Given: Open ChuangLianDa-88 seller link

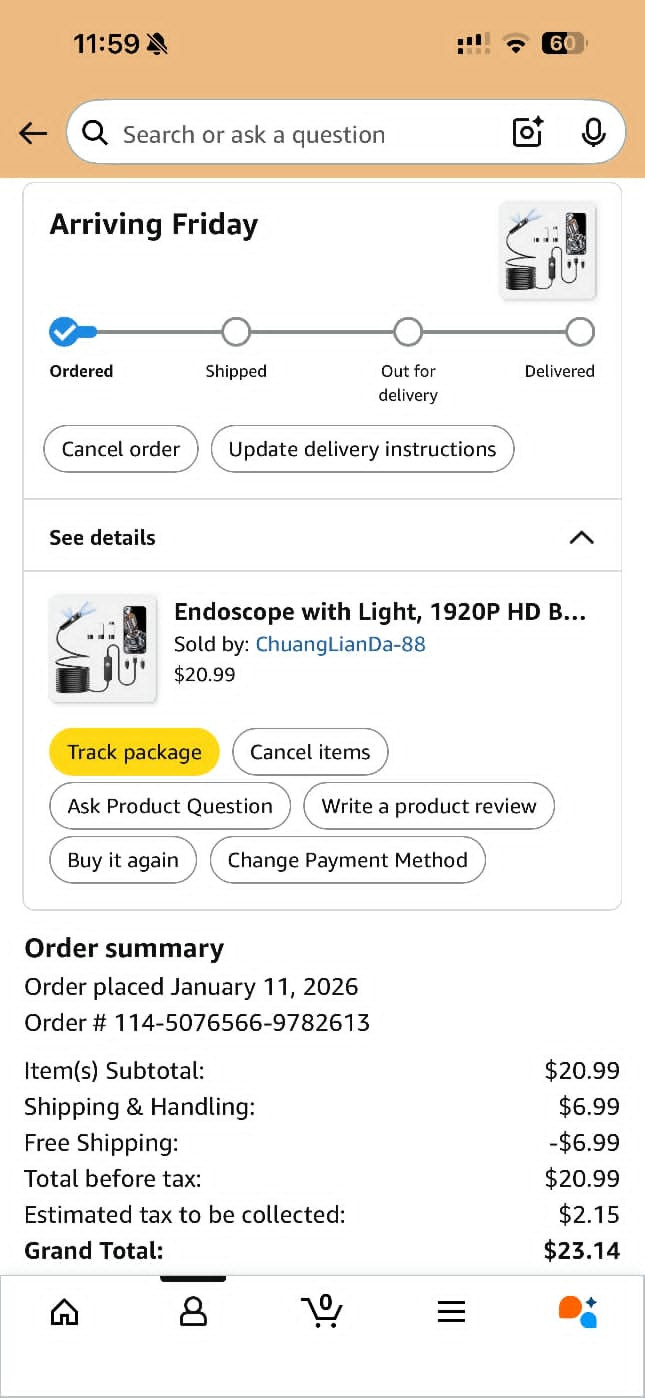Looking at the screenshot, I should [341, 644].
